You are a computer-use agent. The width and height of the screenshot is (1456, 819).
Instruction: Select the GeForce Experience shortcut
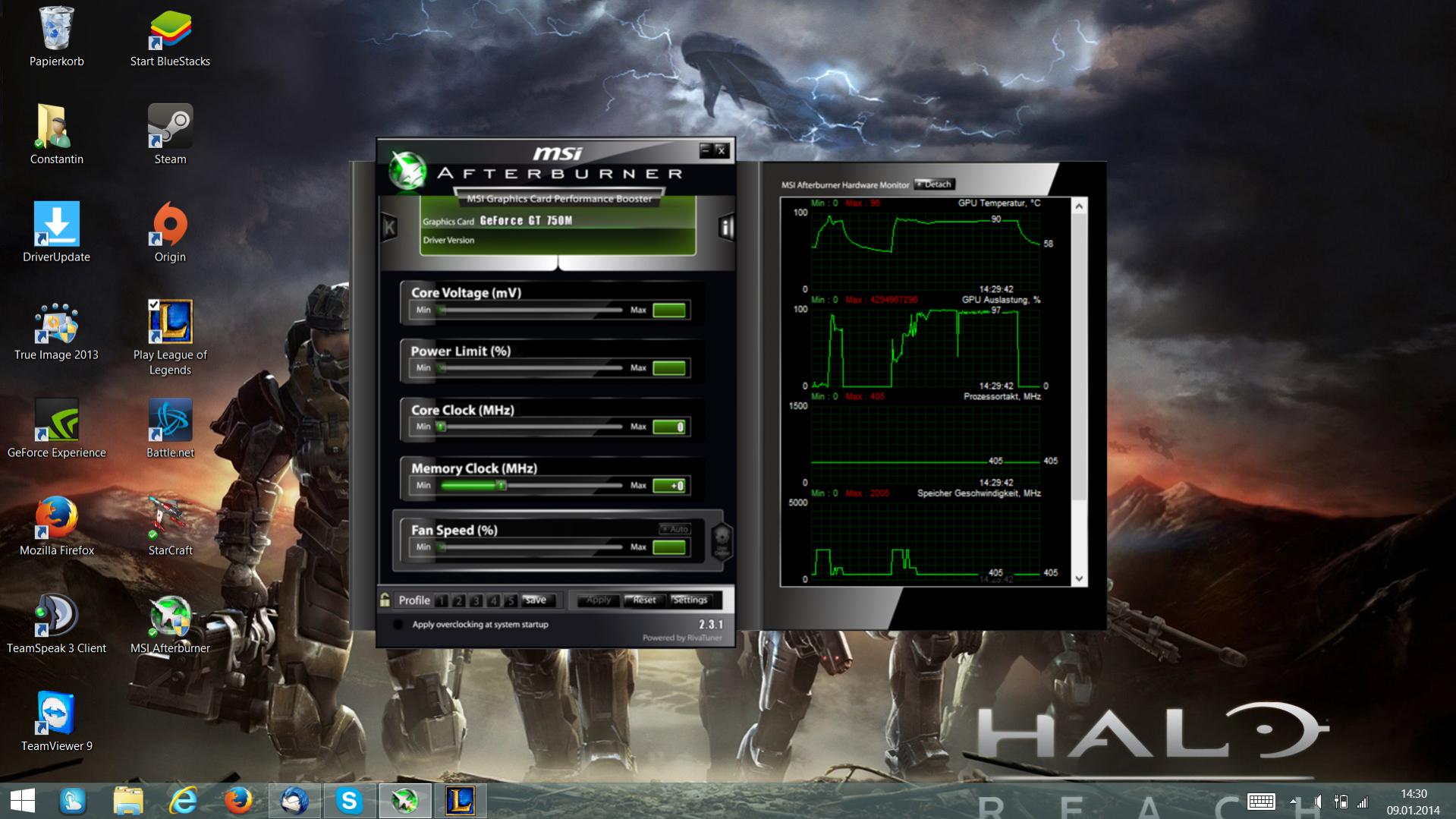pyautogui.click(x=56, y=429)
